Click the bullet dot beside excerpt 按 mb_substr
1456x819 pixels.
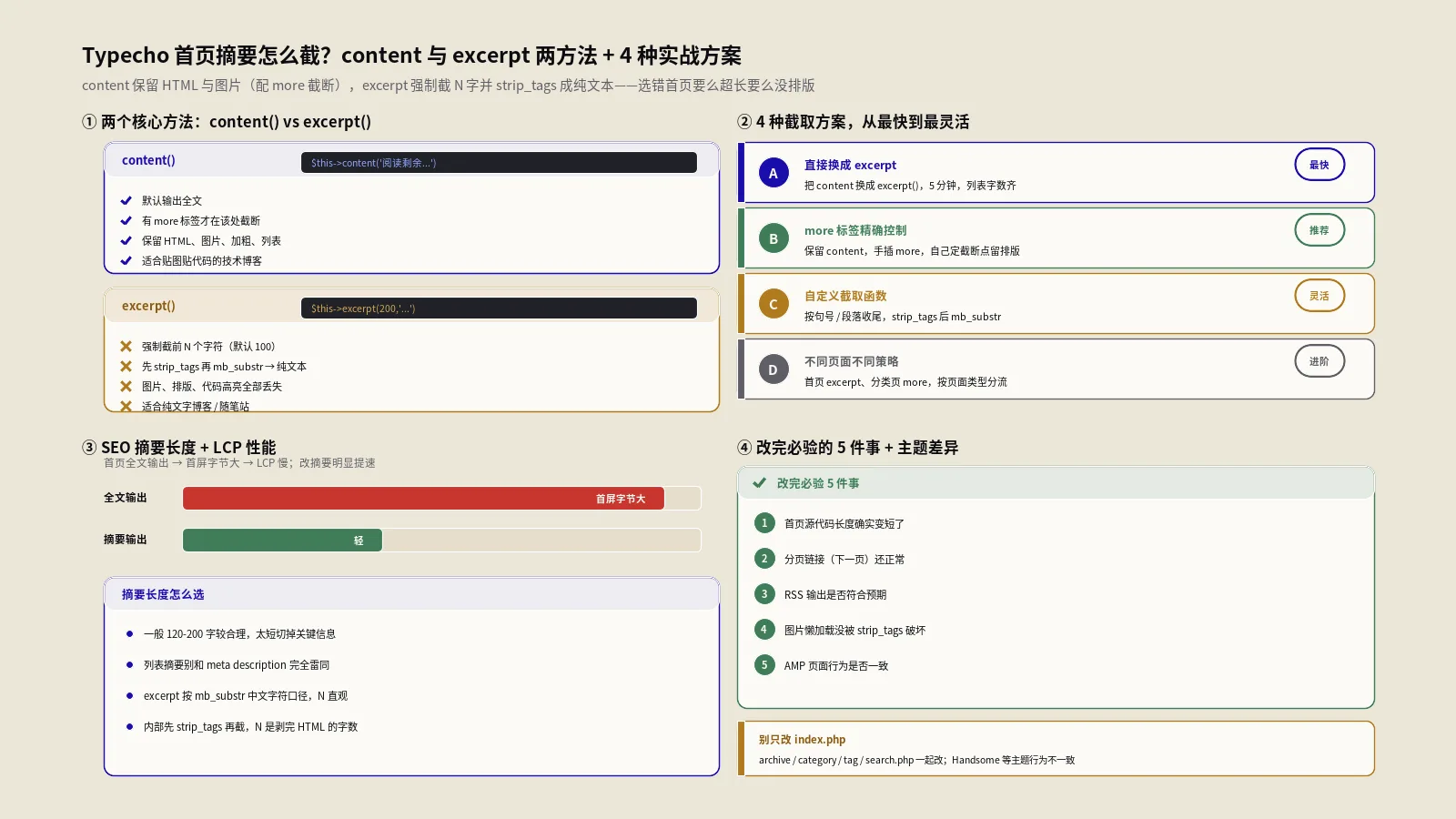coord(129,695)
